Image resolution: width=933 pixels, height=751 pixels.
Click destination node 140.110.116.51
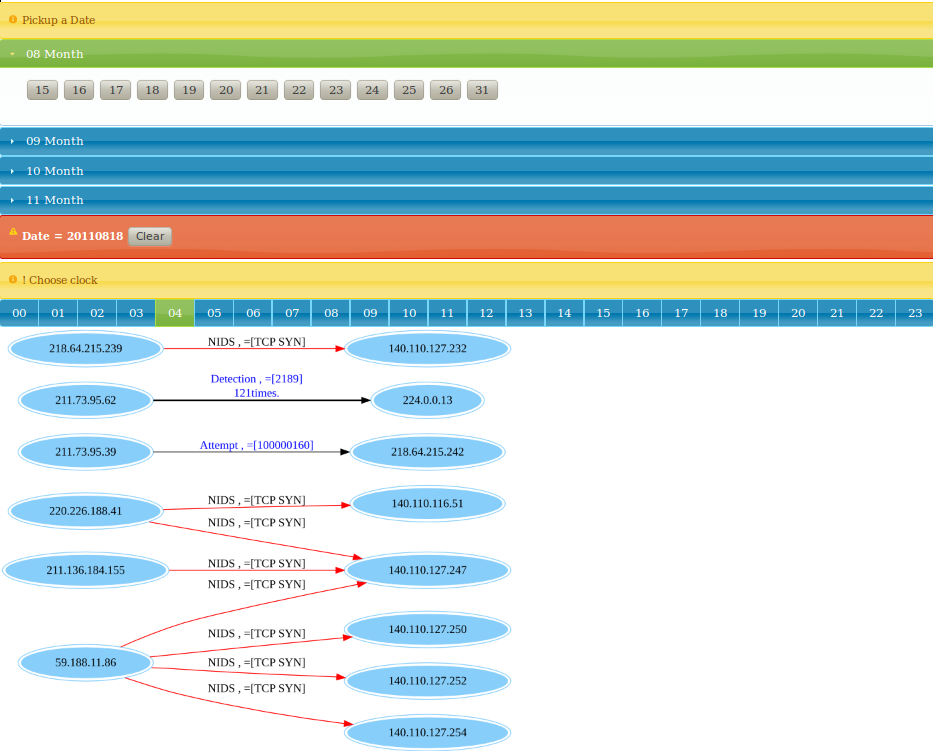pos(427,503)
